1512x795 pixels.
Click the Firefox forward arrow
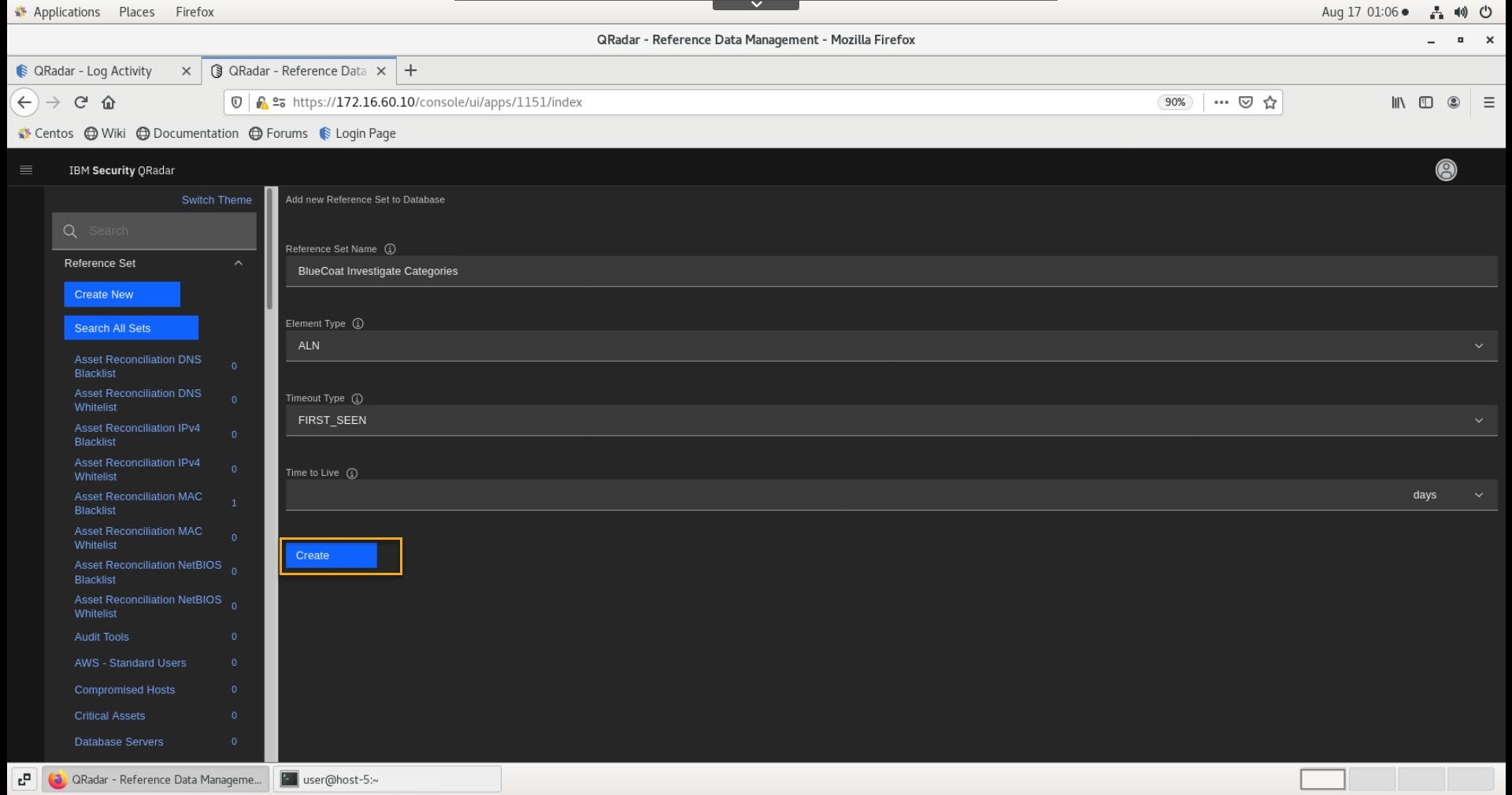click(x=53, y=102)
